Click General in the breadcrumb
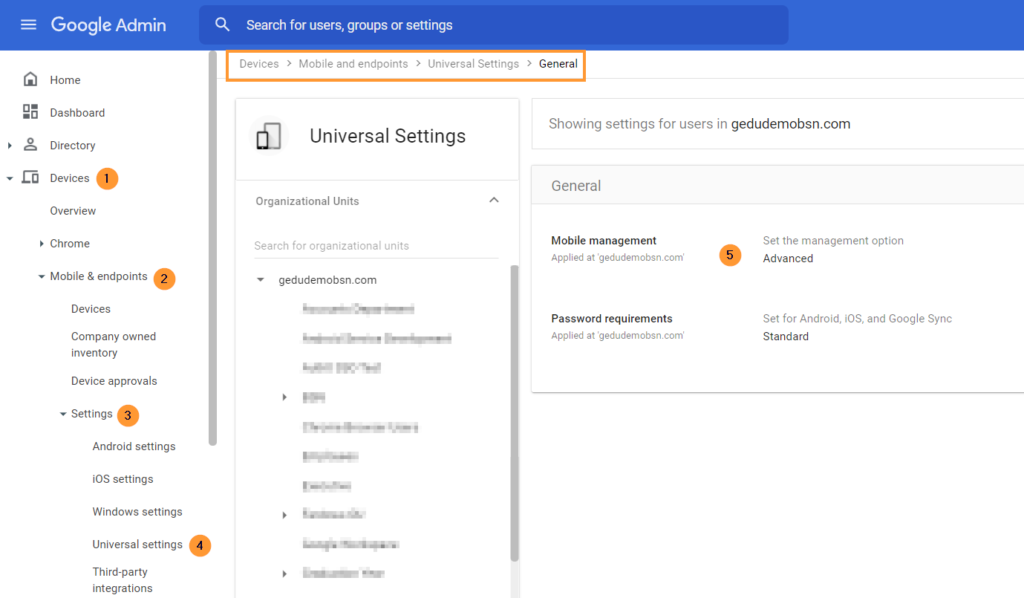 coord(558,63)
